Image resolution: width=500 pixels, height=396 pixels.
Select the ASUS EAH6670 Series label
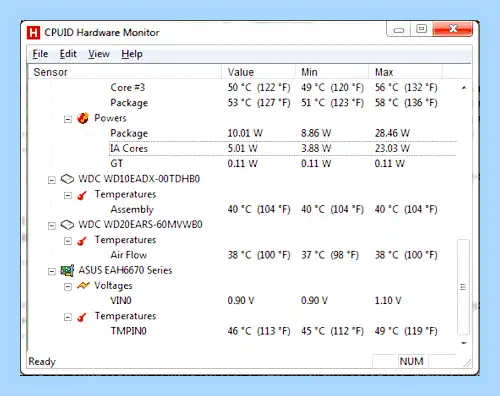pyautogui.click(x=125, y=270)
